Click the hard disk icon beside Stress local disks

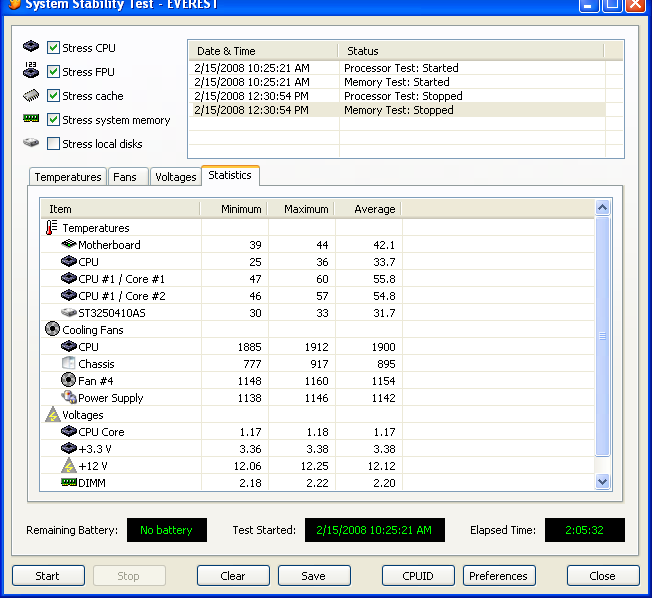(x=31, y=143)
